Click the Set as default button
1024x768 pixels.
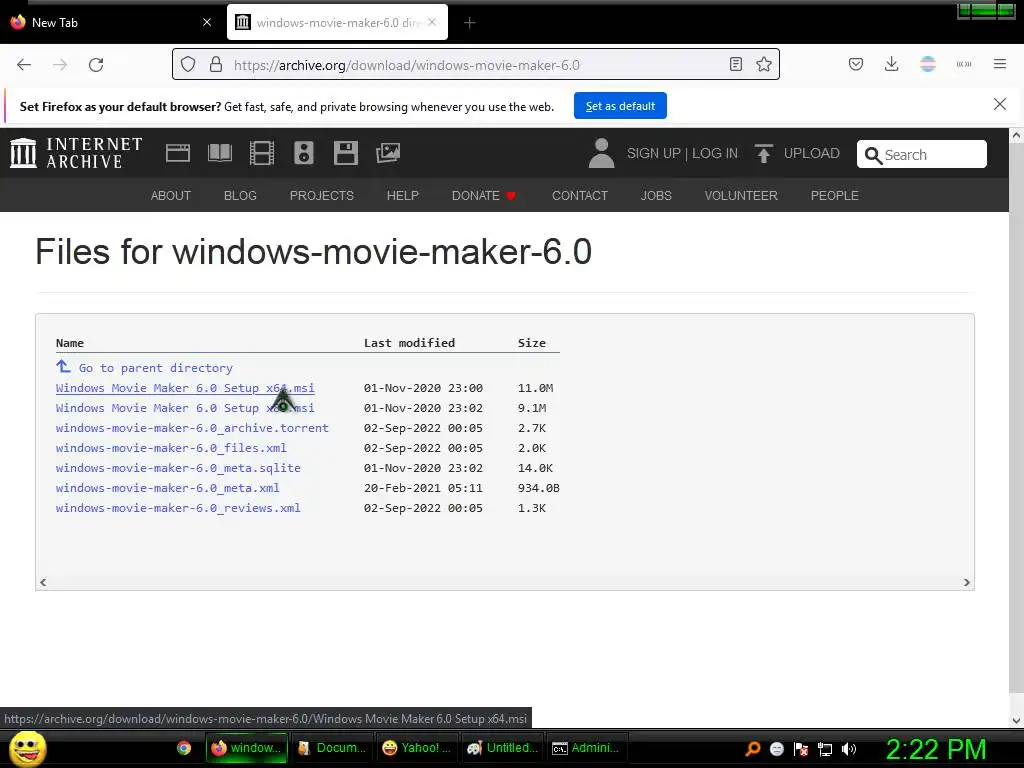(x=620, y=106)
